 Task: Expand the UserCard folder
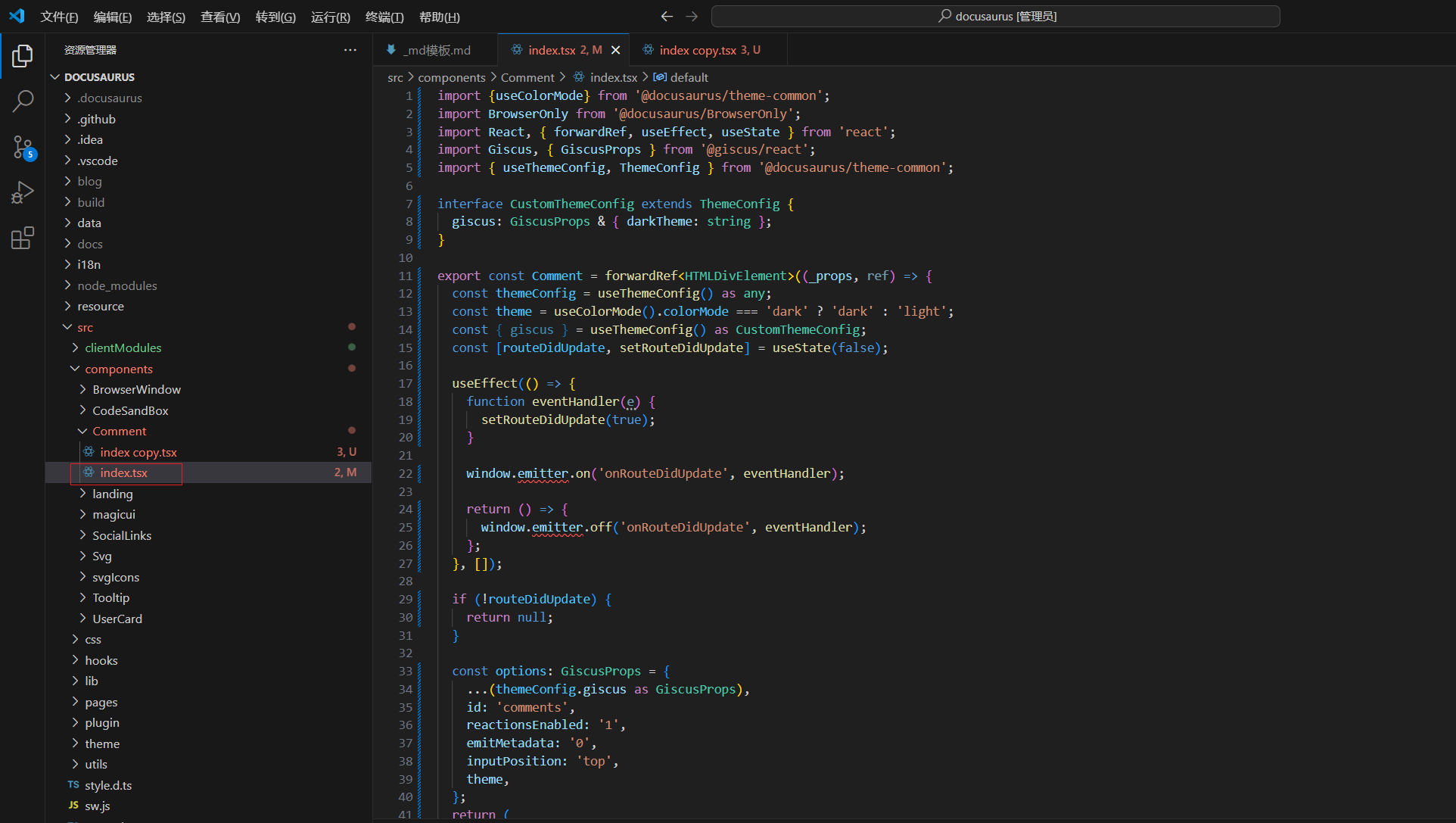(209, 619)
